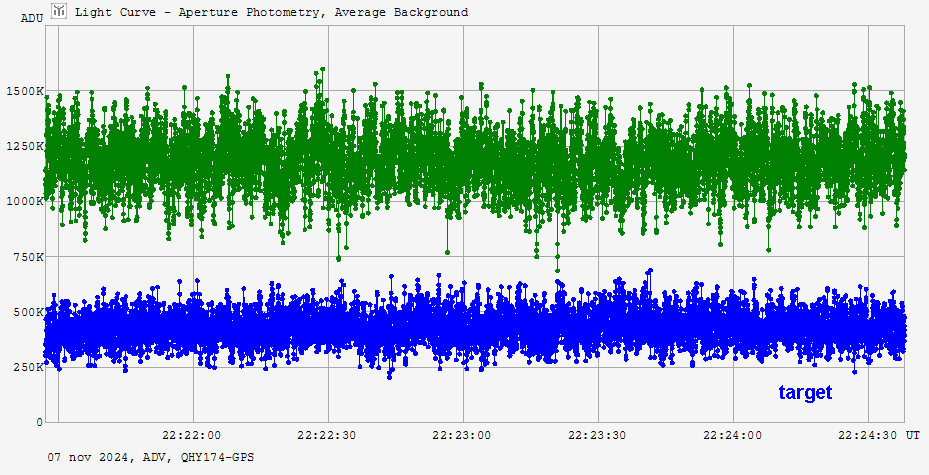The height and width of the screenshot is (475, 929).
Task: Click the 1500K y-axis value
Action: [24, 91]
